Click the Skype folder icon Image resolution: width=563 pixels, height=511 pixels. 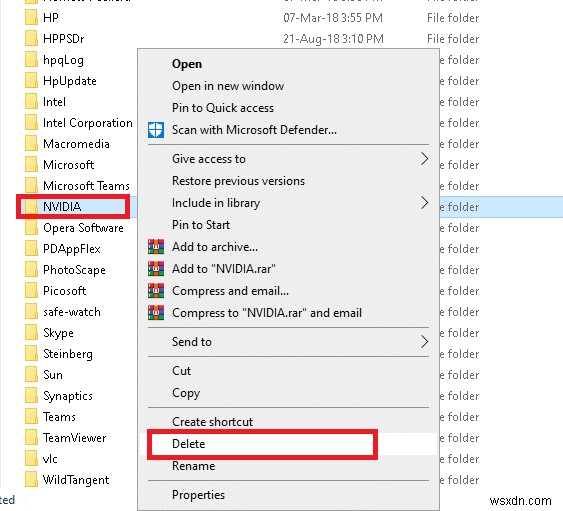(31, 333)
